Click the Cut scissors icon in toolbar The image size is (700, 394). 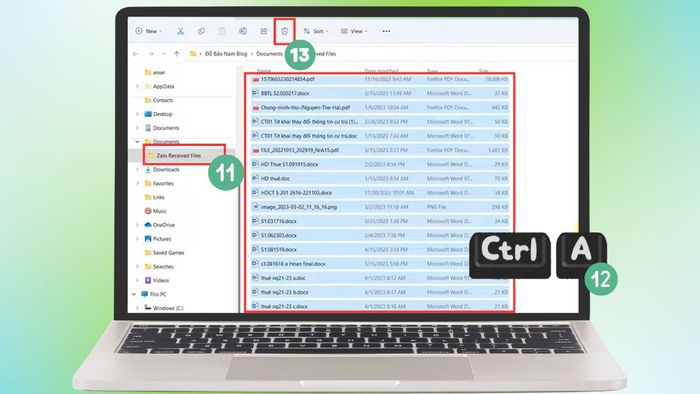click(180, 31)
